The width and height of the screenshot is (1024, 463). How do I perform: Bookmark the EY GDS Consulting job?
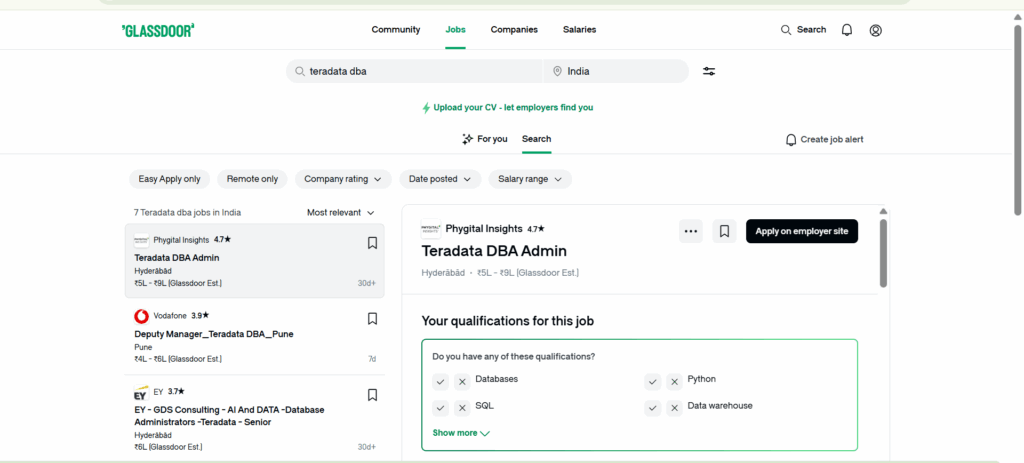click(x=372, y=394)
